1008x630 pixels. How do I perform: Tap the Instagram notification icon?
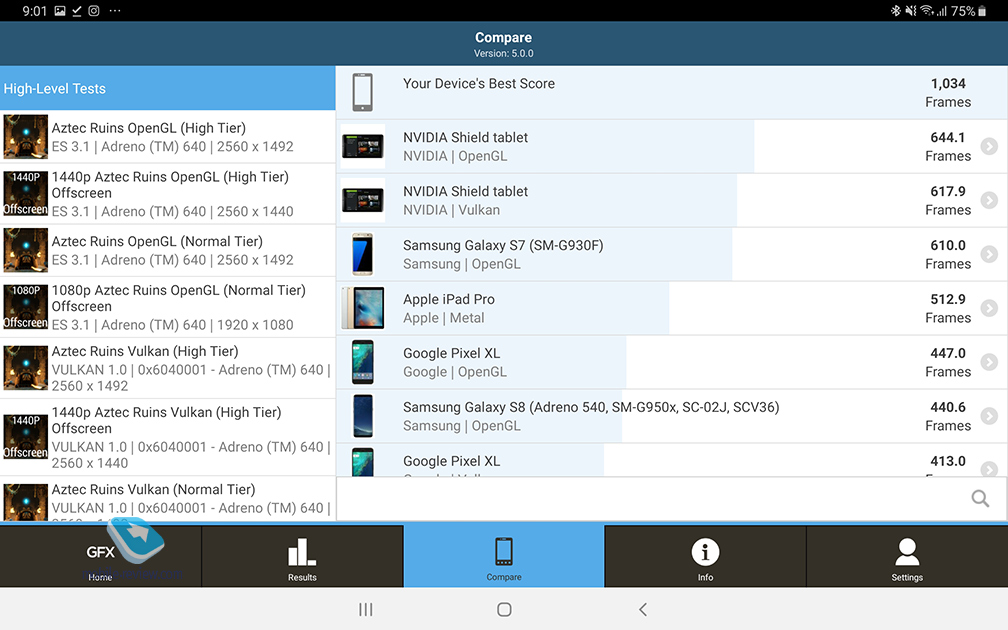(94, 11)
